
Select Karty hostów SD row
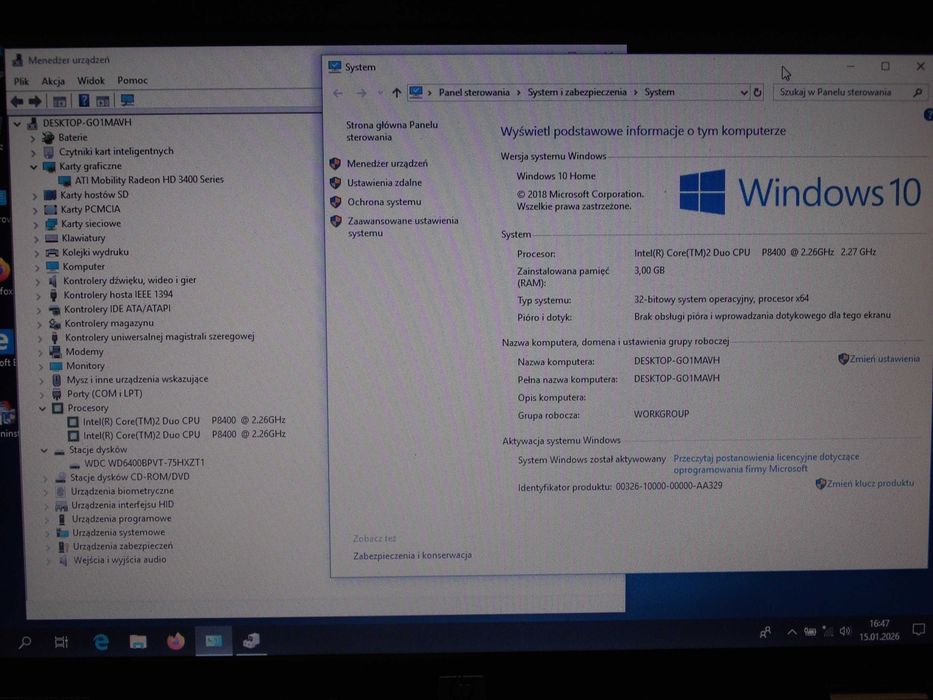94,195
